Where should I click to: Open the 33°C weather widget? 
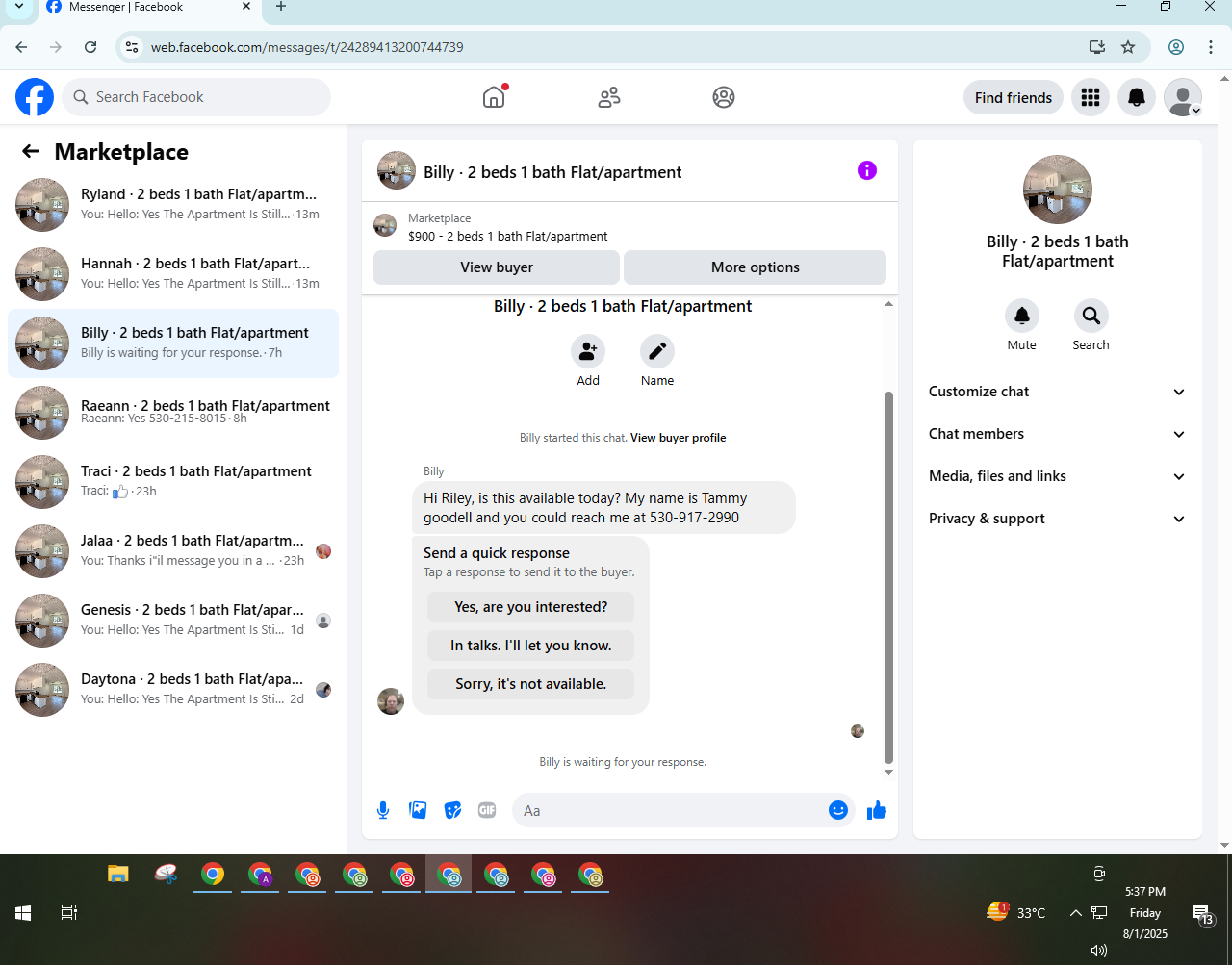(x=1016, y=912)
